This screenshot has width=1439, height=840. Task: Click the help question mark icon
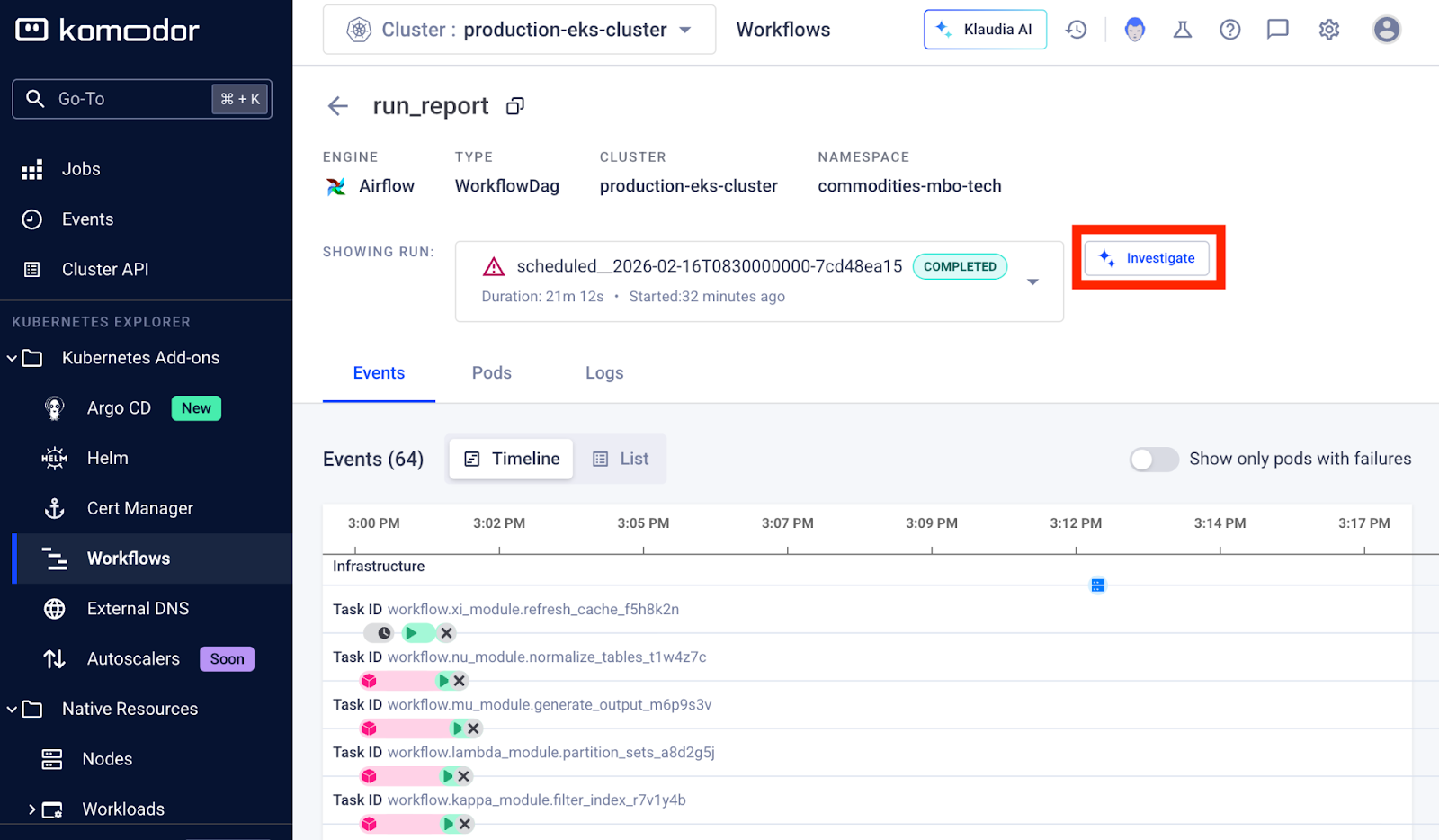(x=1229, y=30)
